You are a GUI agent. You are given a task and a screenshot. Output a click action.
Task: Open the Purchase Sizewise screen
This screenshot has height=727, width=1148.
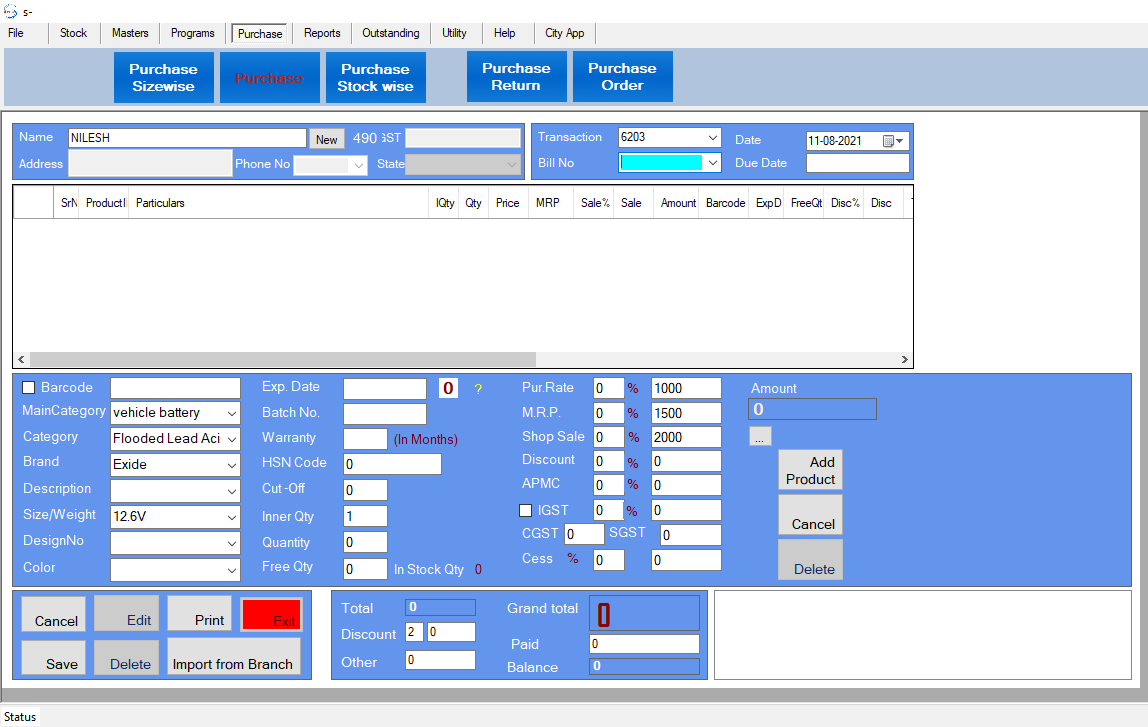[163, 77]
